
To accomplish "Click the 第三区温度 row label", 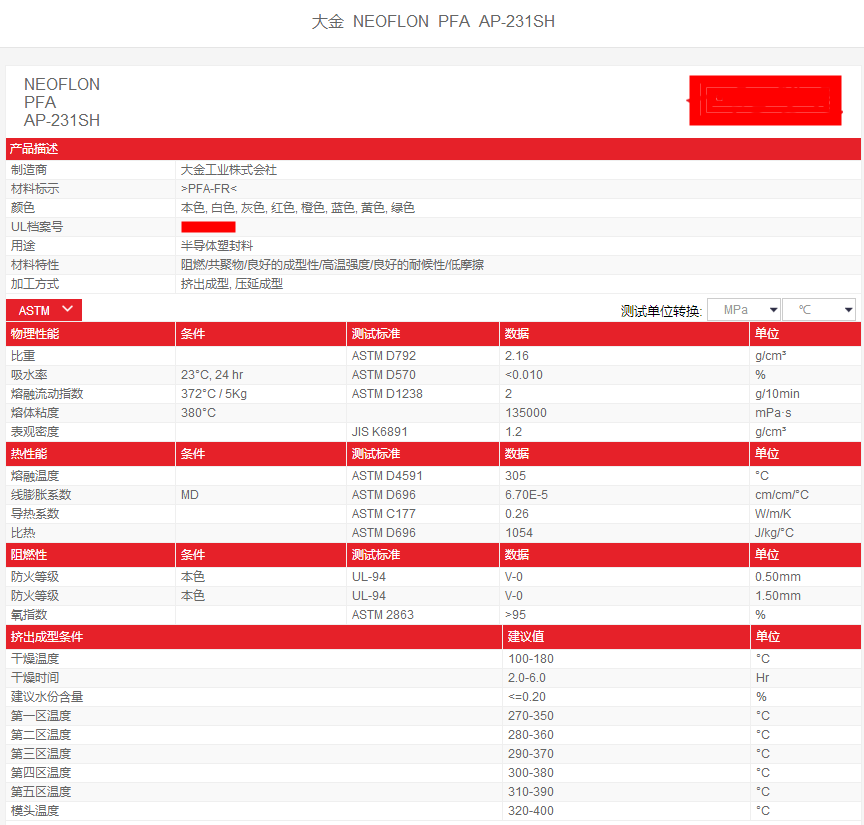I will click(41, 754).
